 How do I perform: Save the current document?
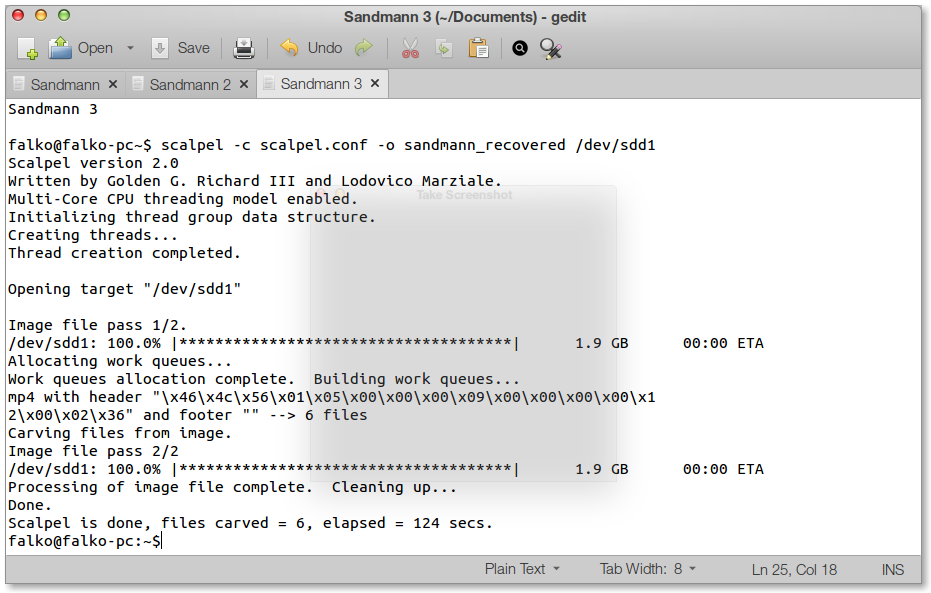tap(181, 48)
